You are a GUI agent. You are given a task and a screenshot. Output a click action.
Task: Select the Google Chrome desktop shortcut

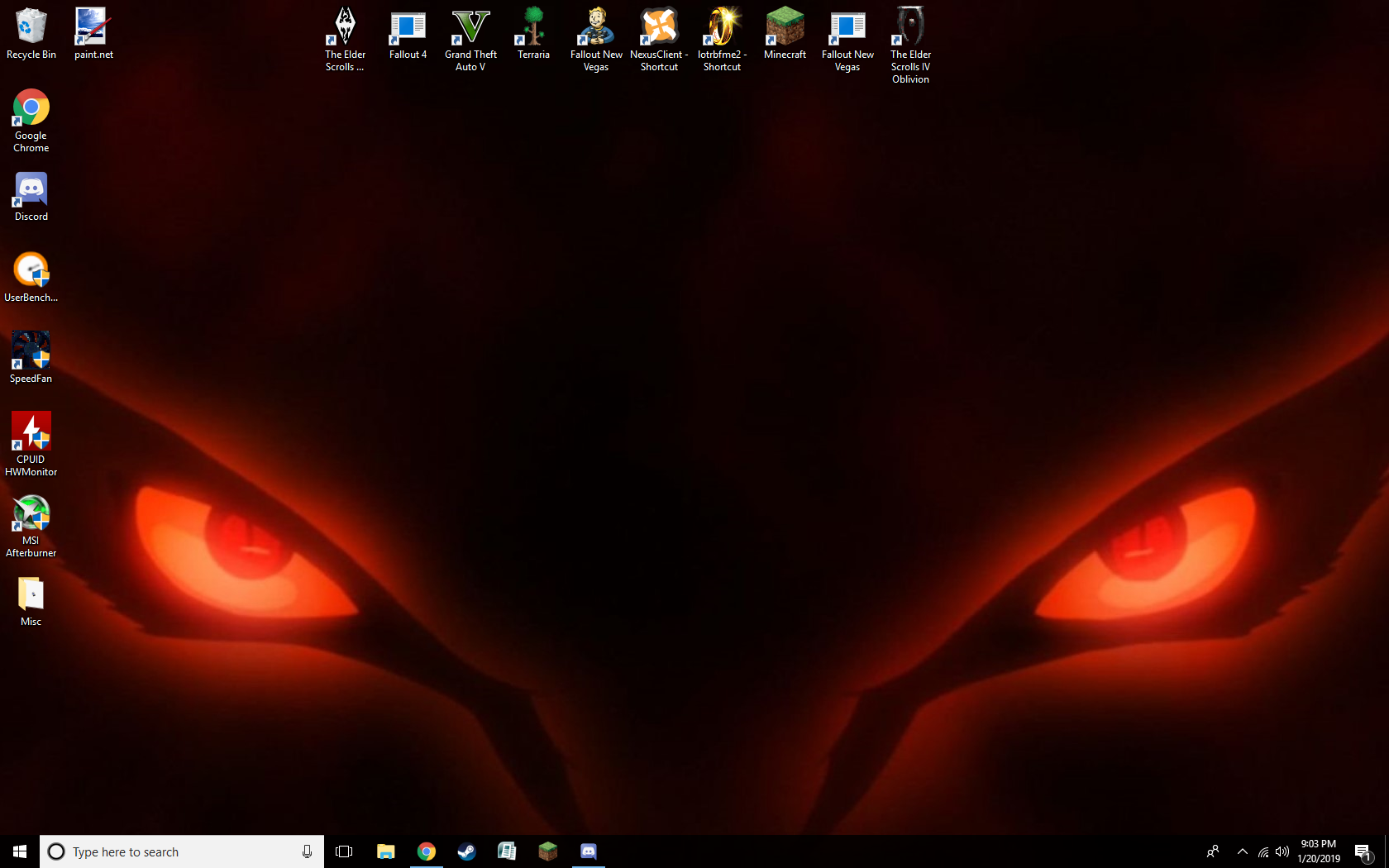31,121
